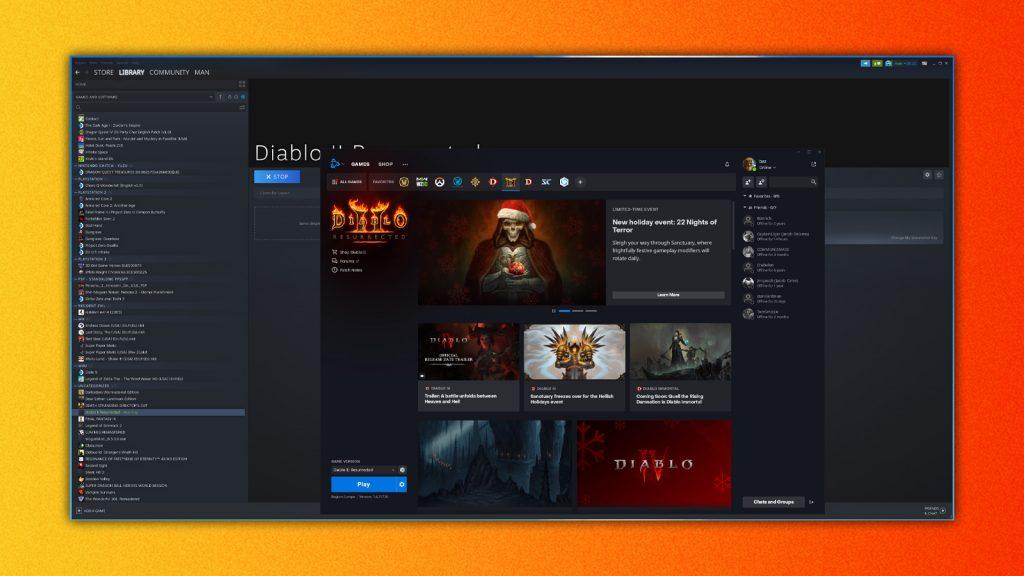Click the Battle.net user avatar
Viewport: 1024px width, 576px height.
coord(750,164)
